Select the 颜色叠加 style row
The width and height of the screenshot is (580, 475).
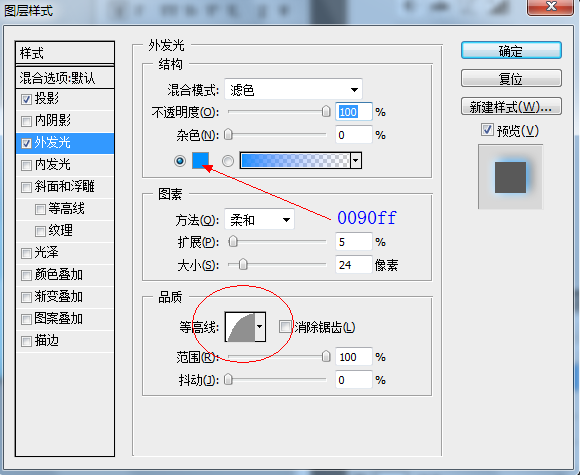[65, 275]
